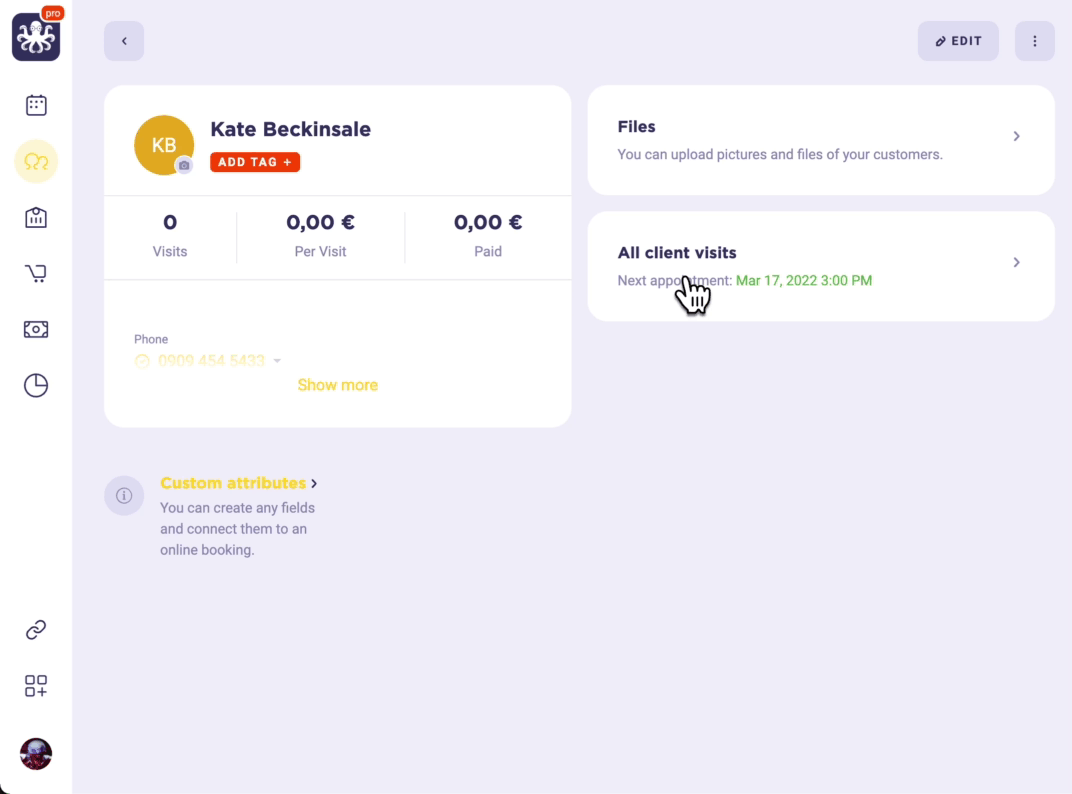
Task: Expand the All client visits chevron
Action: coord(1016,262)
